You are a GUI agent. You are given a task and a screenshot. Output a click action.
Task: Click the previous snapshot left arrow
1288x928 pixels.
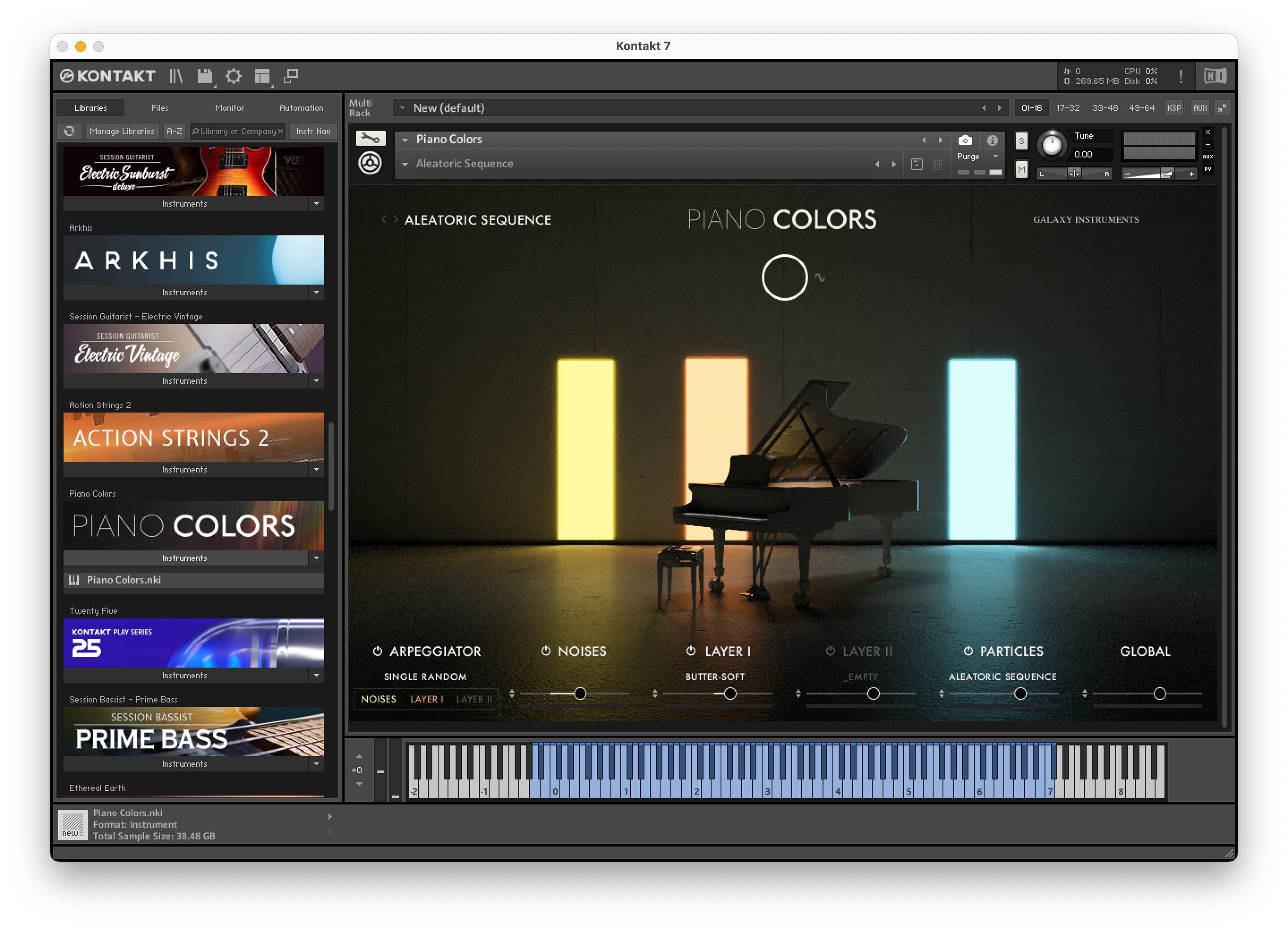click(x=878, y=164)
